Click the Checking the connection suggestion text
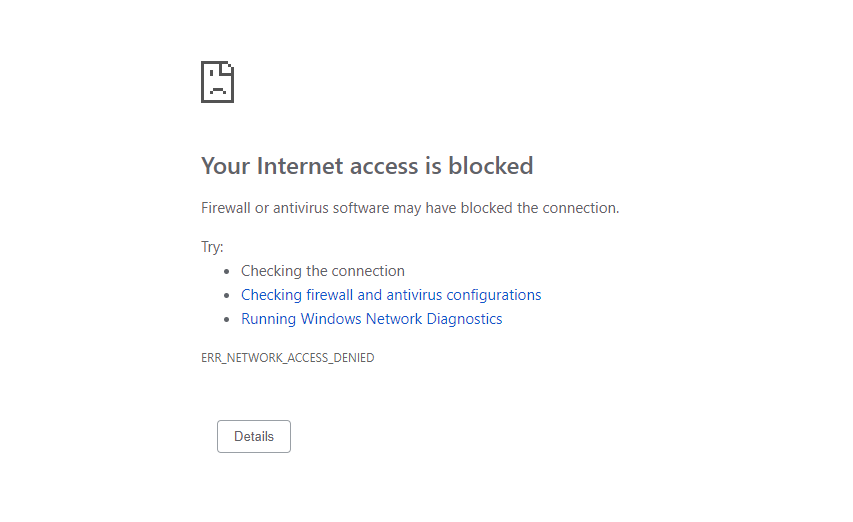The width and height of the screenshot is (853, 522). (x=323, y=271)
